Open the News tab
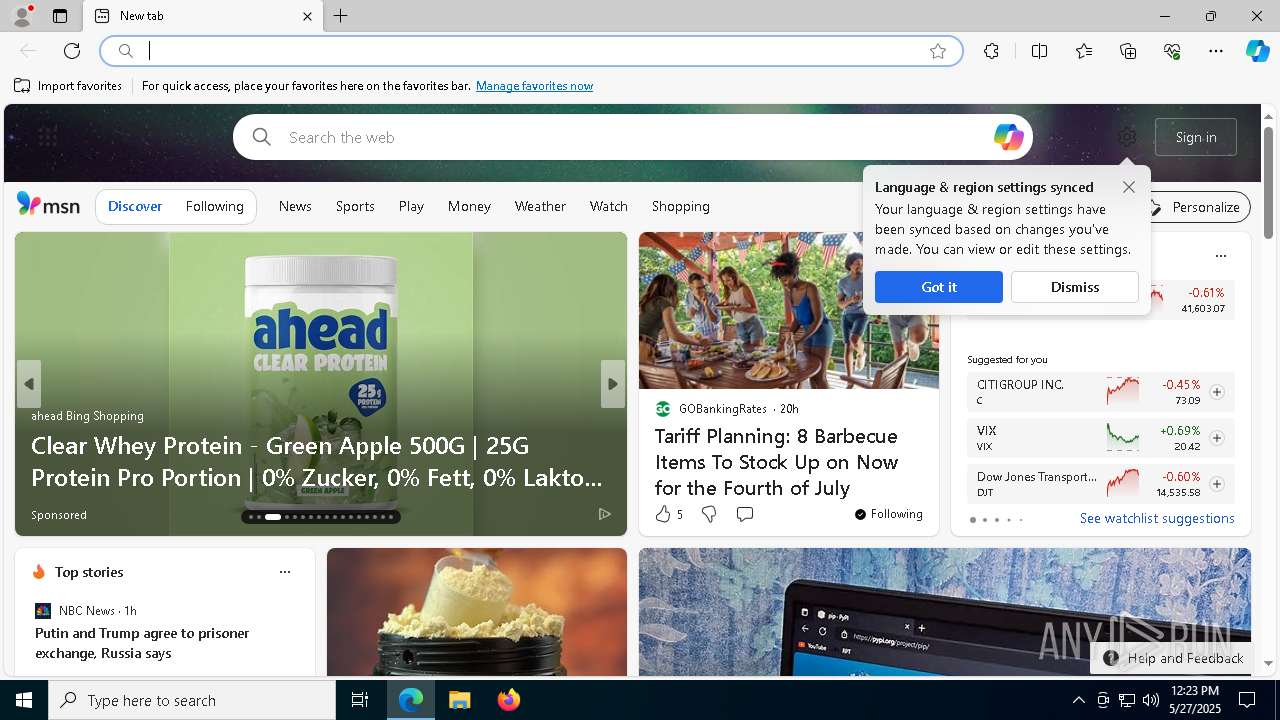This screenshot has height=720, width=1280. (295, 206)
